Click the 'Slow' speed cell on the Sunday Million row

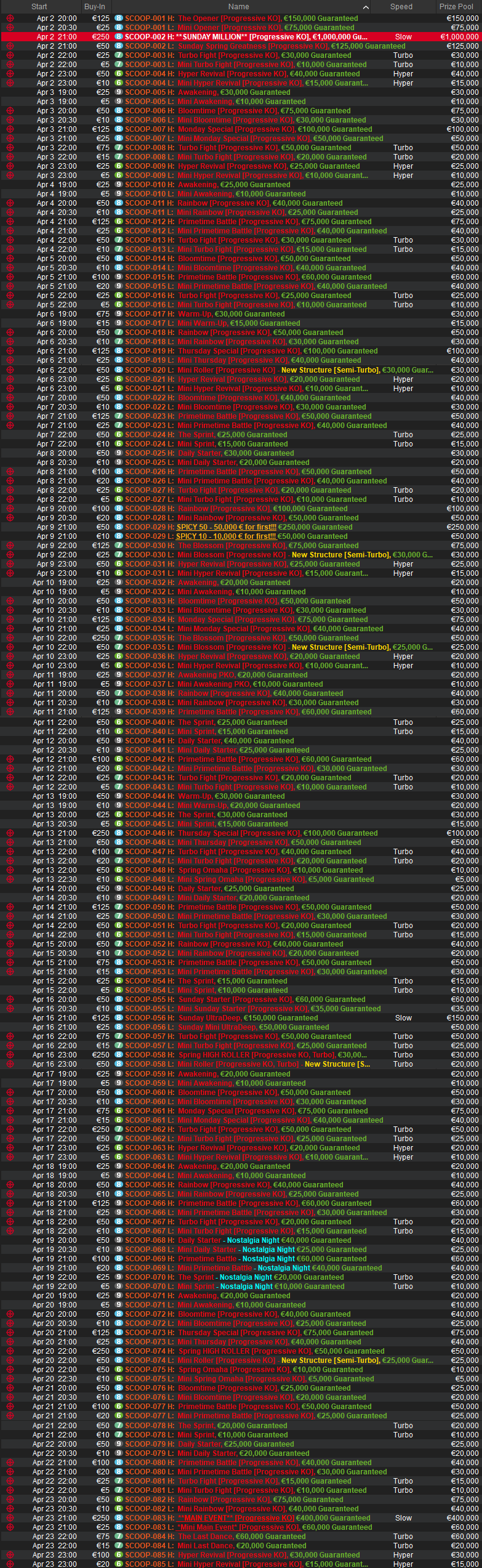403,37
